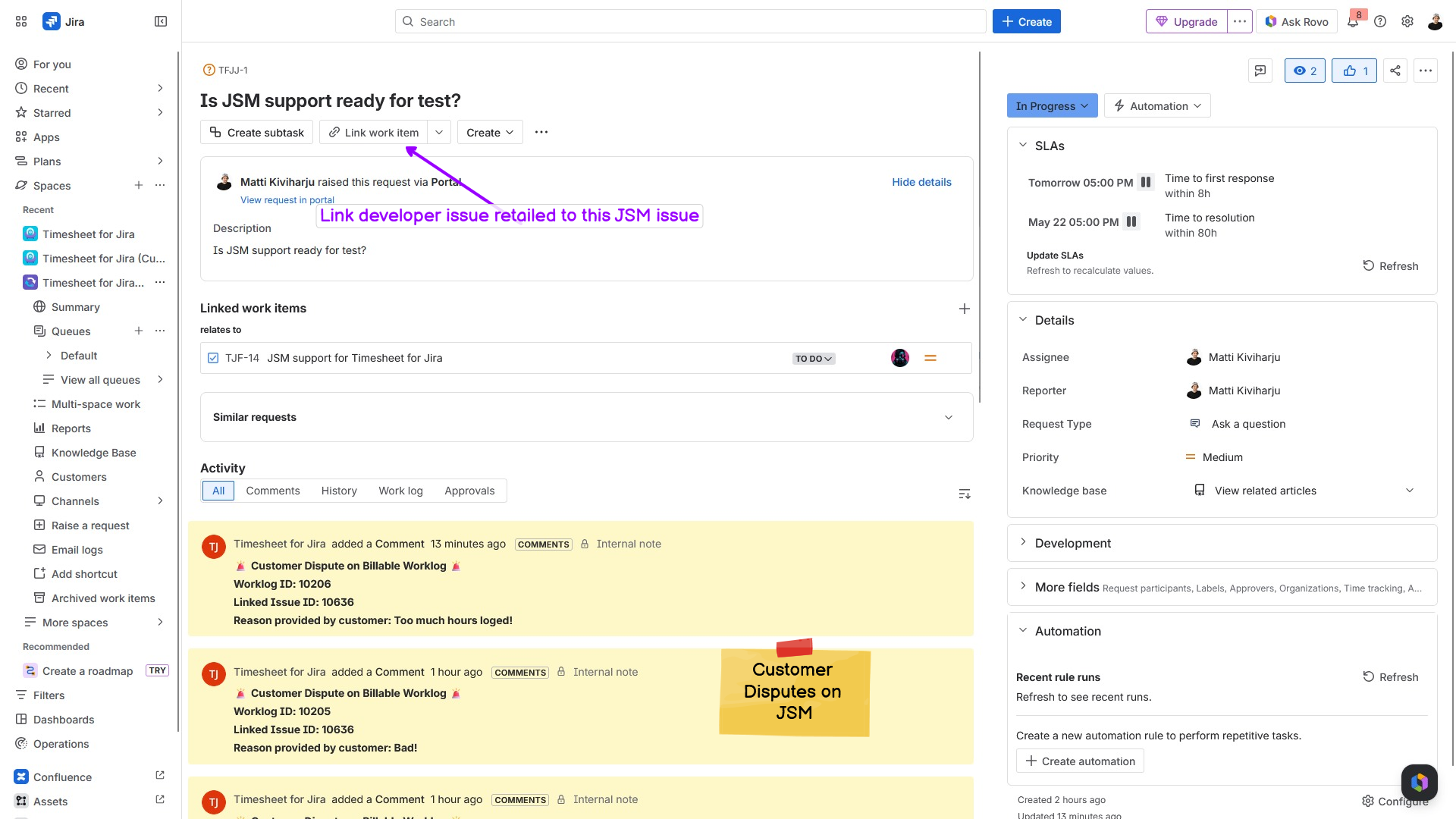Add a queue with plus icon
Image resolution: width=1456 pixels, height=819 pixels.
pos(139,331)
